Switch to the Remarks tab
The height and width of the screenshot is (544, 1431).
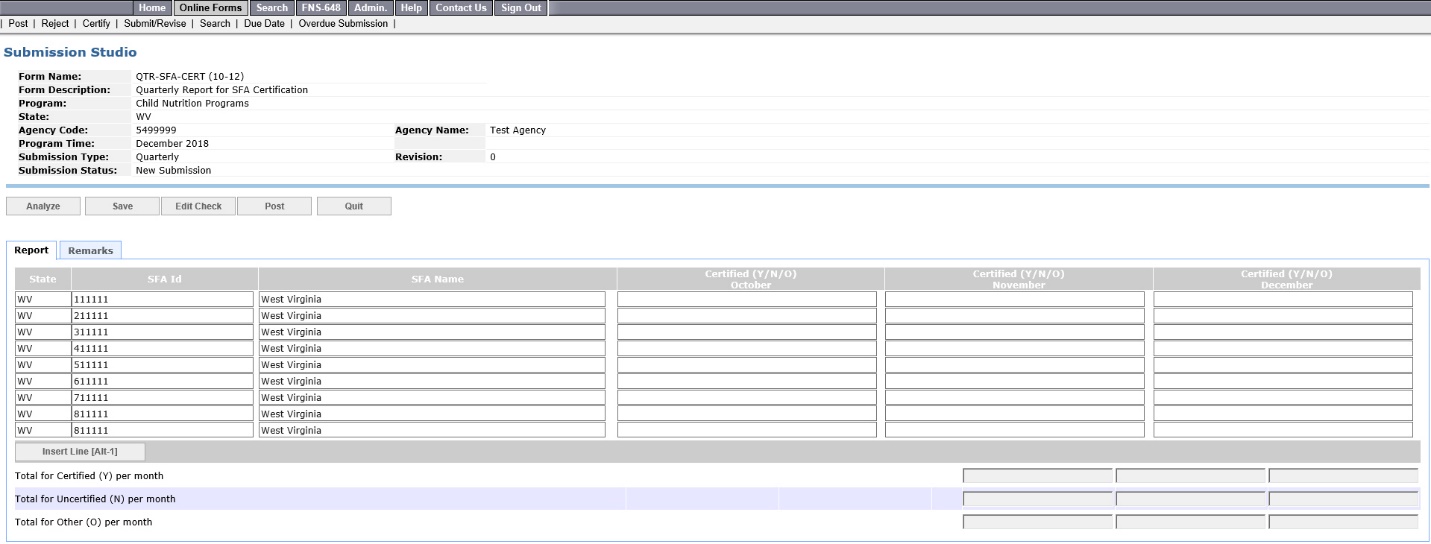pos(90,250)
